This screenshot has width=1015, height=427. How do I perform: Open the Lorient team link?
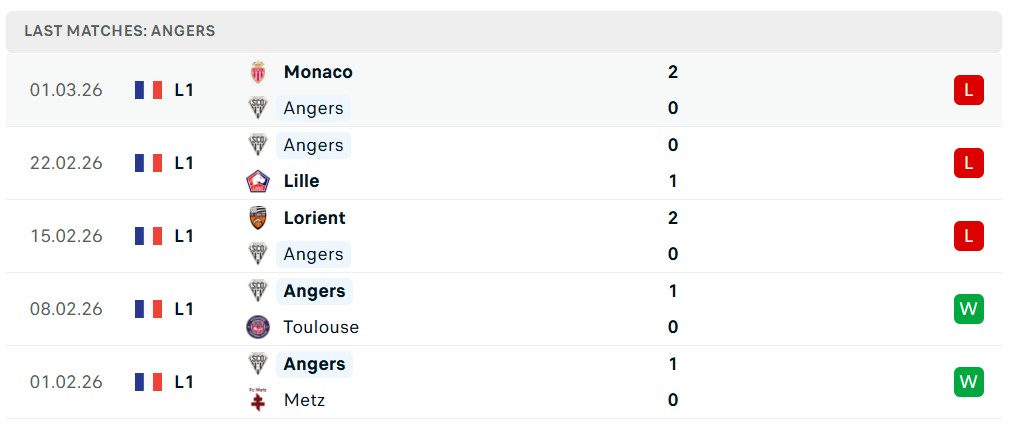pos(314,218)
